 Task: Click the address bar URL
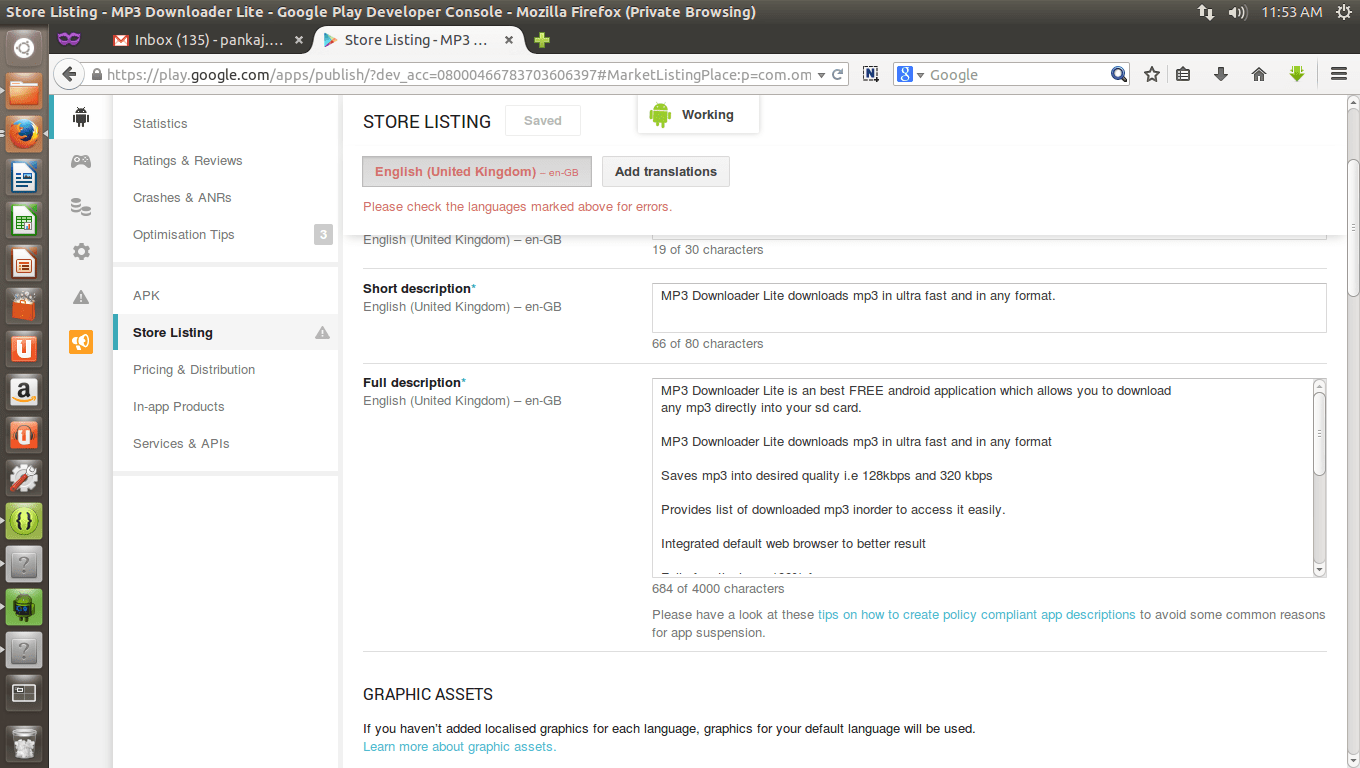(x=459, y=75)
